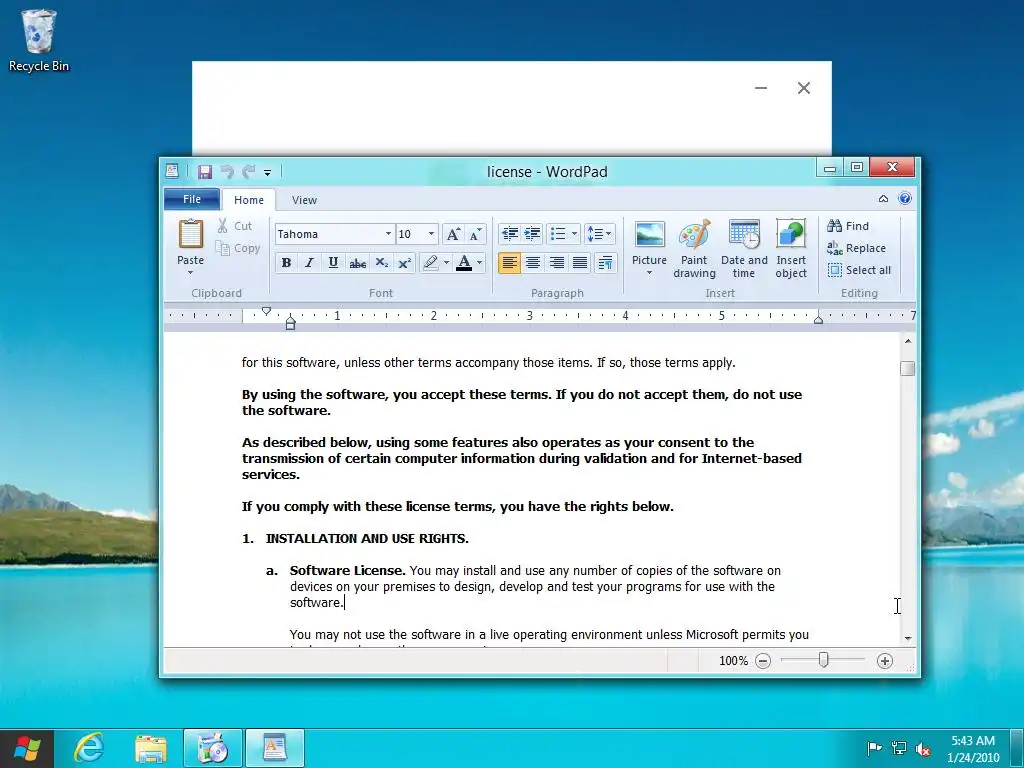
Task: Align text left
Action: point(509,263)
